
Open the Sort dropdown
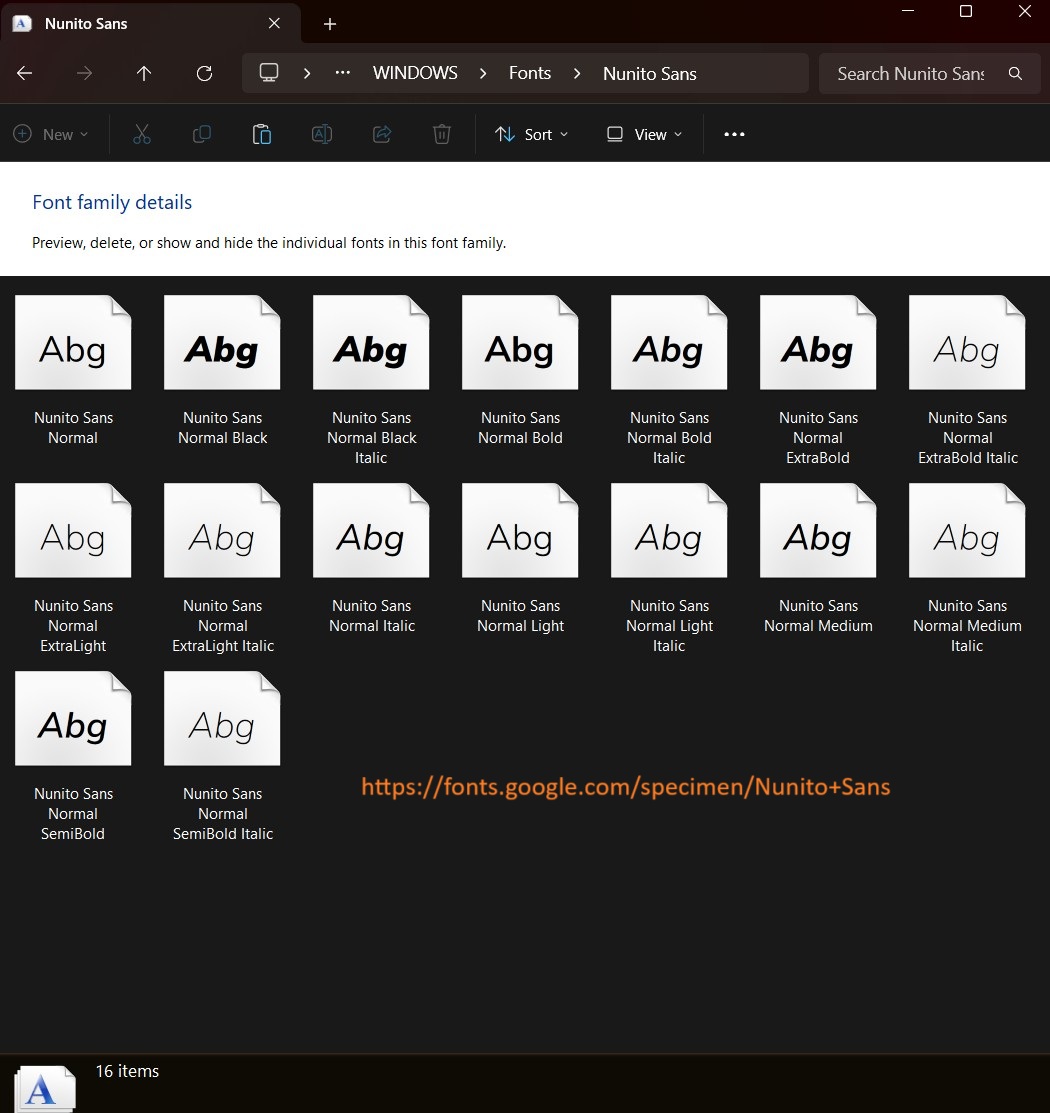pos(531,133)
